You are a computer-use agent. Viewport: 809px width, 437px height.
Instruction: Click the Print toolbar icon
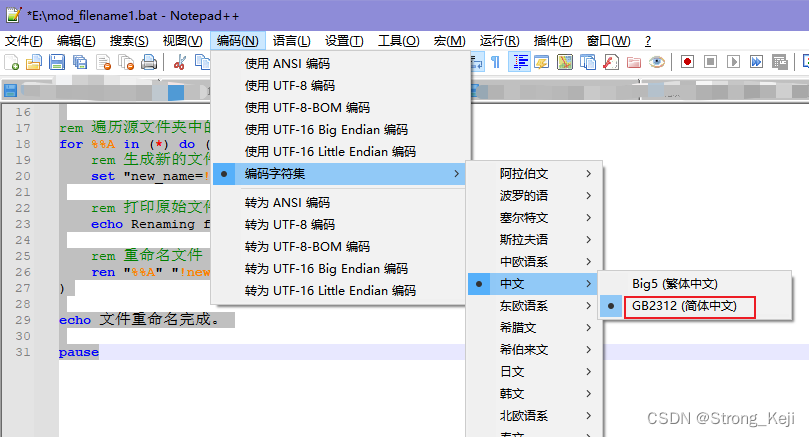(149, 62)
